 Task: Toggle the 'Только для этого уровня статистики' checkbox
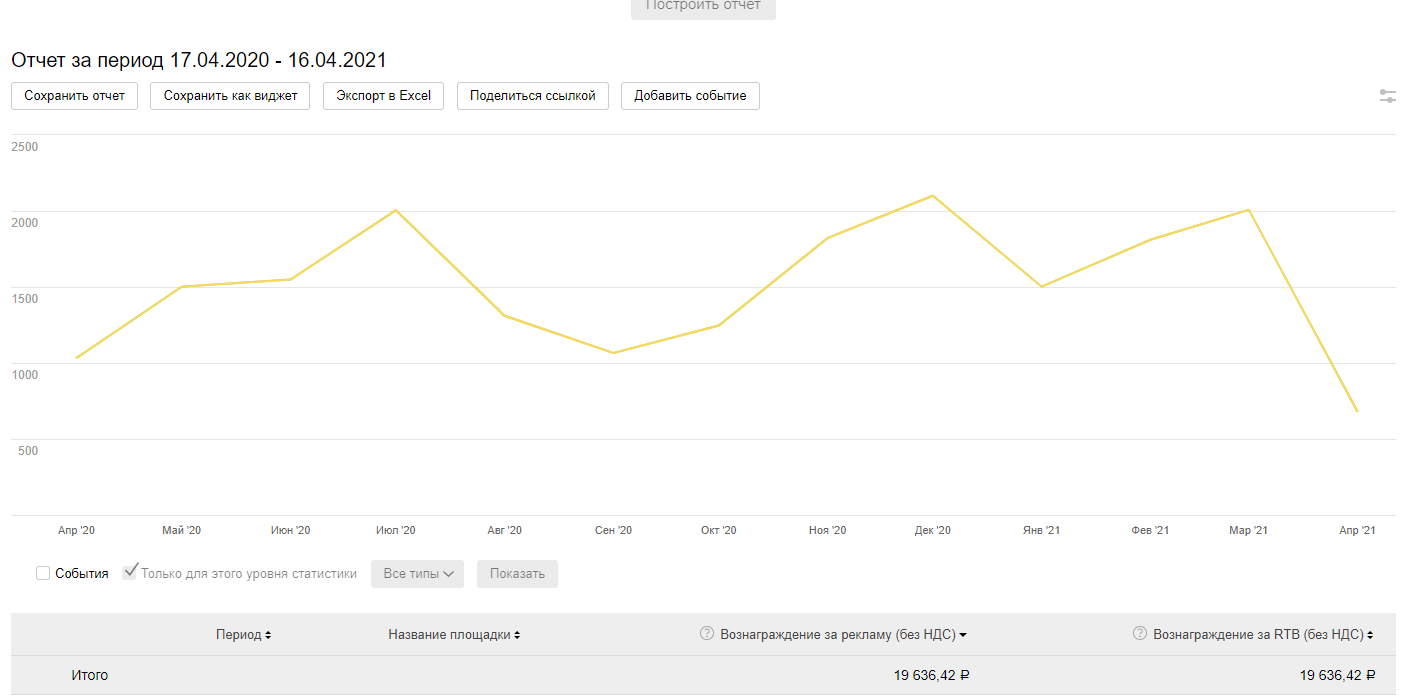pyautogui.click(x=129, y=573)
